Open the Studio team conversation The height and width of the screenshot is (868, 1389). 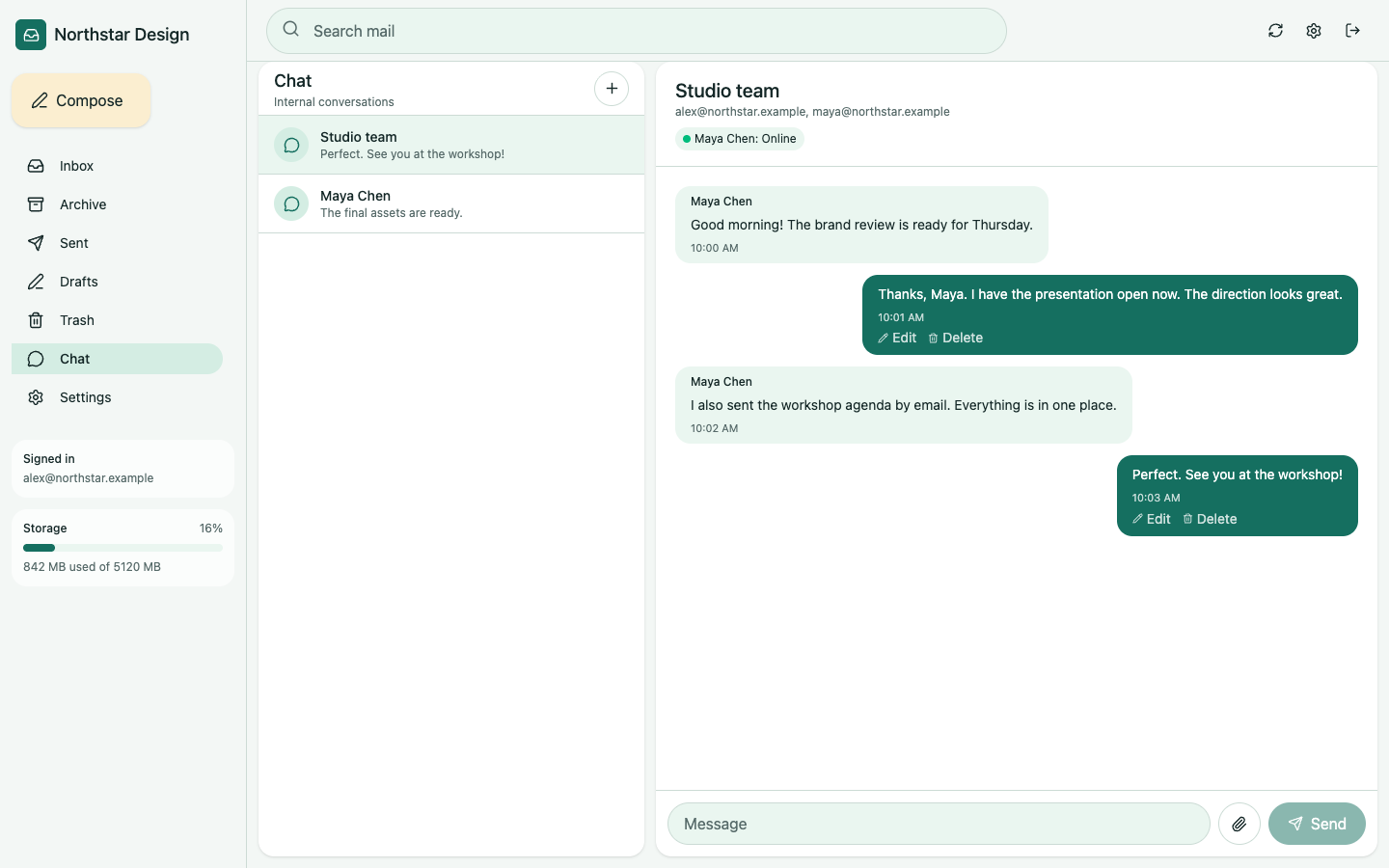451,145
